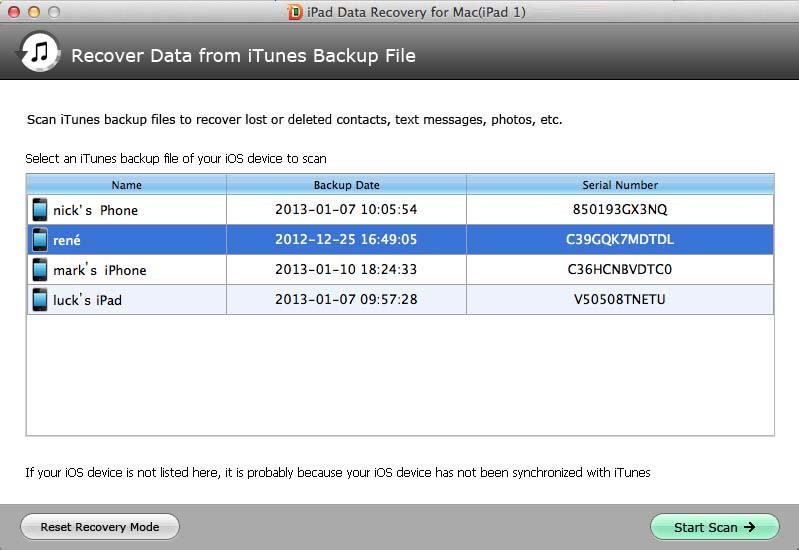This screenshot has width=799, height=550.
Task: Click the app icon in the title bar
Action: 295,12
